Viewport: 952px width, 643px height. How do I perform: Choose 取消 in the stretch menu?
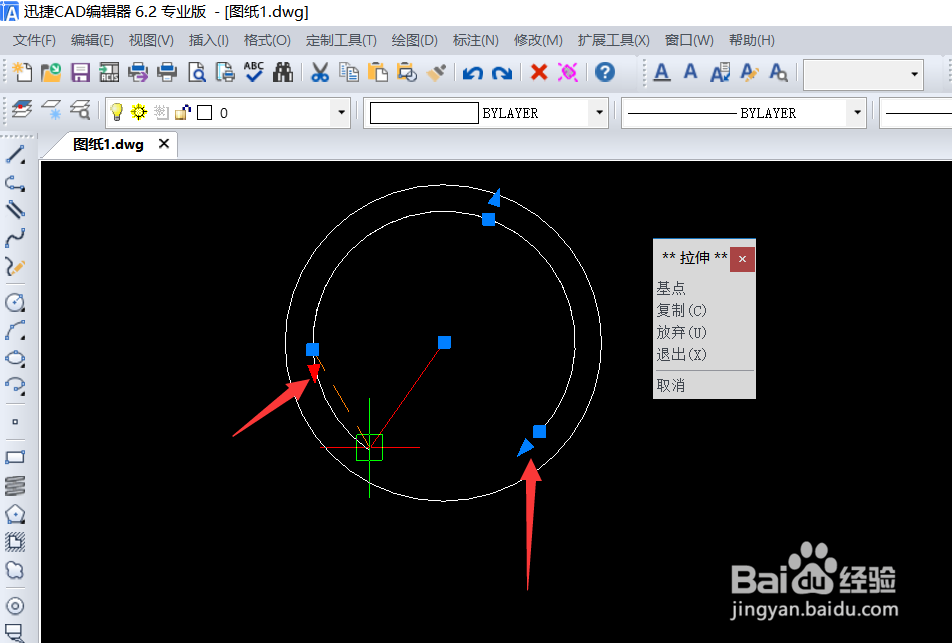click(671, 385)
